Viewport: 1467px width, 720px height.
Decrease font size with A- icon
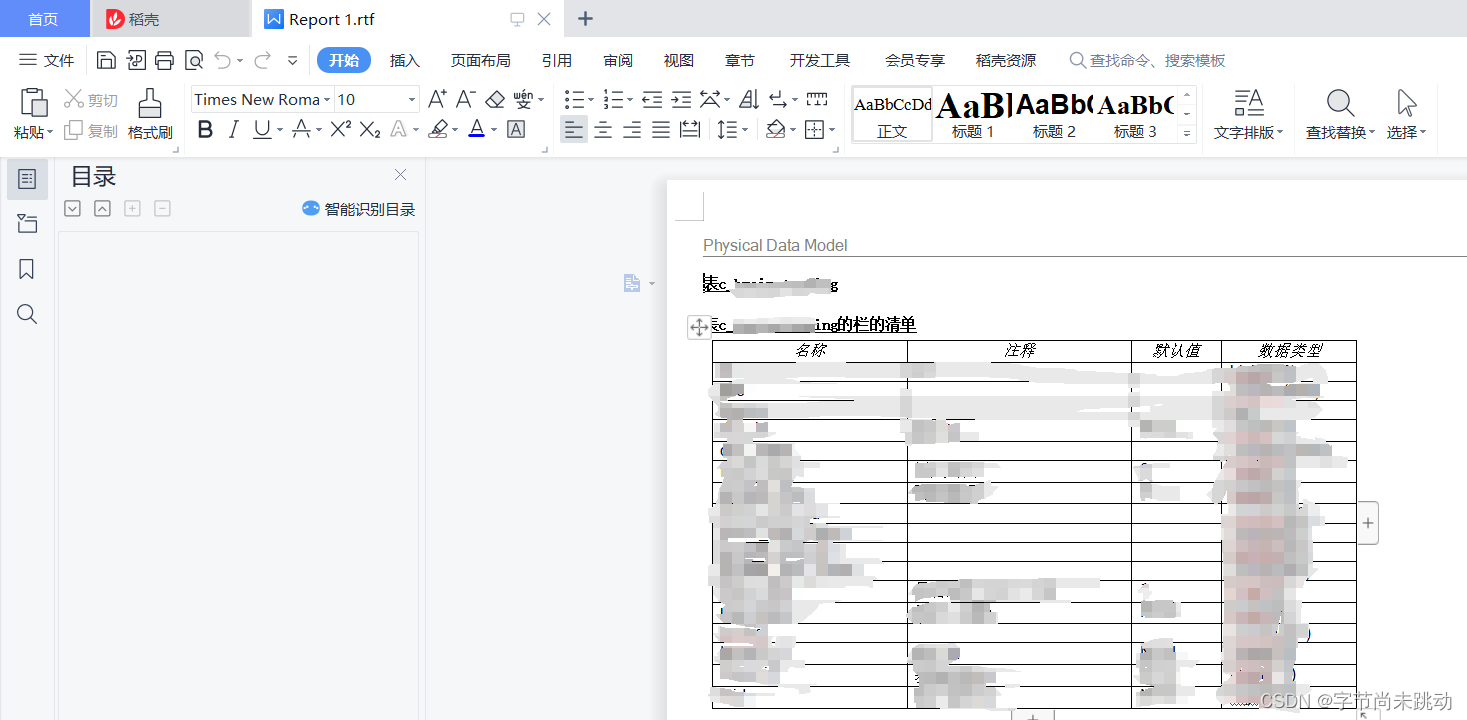[x=465, y=99]
